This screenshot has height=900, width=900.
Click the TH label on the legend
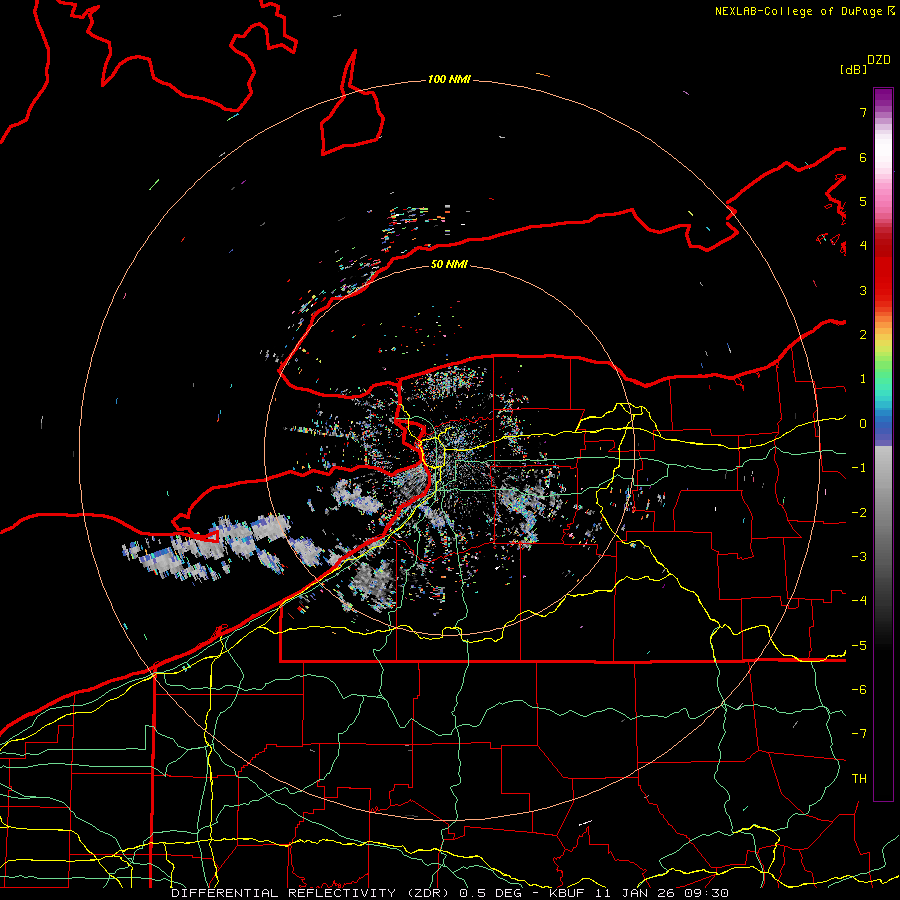[859, 778]
